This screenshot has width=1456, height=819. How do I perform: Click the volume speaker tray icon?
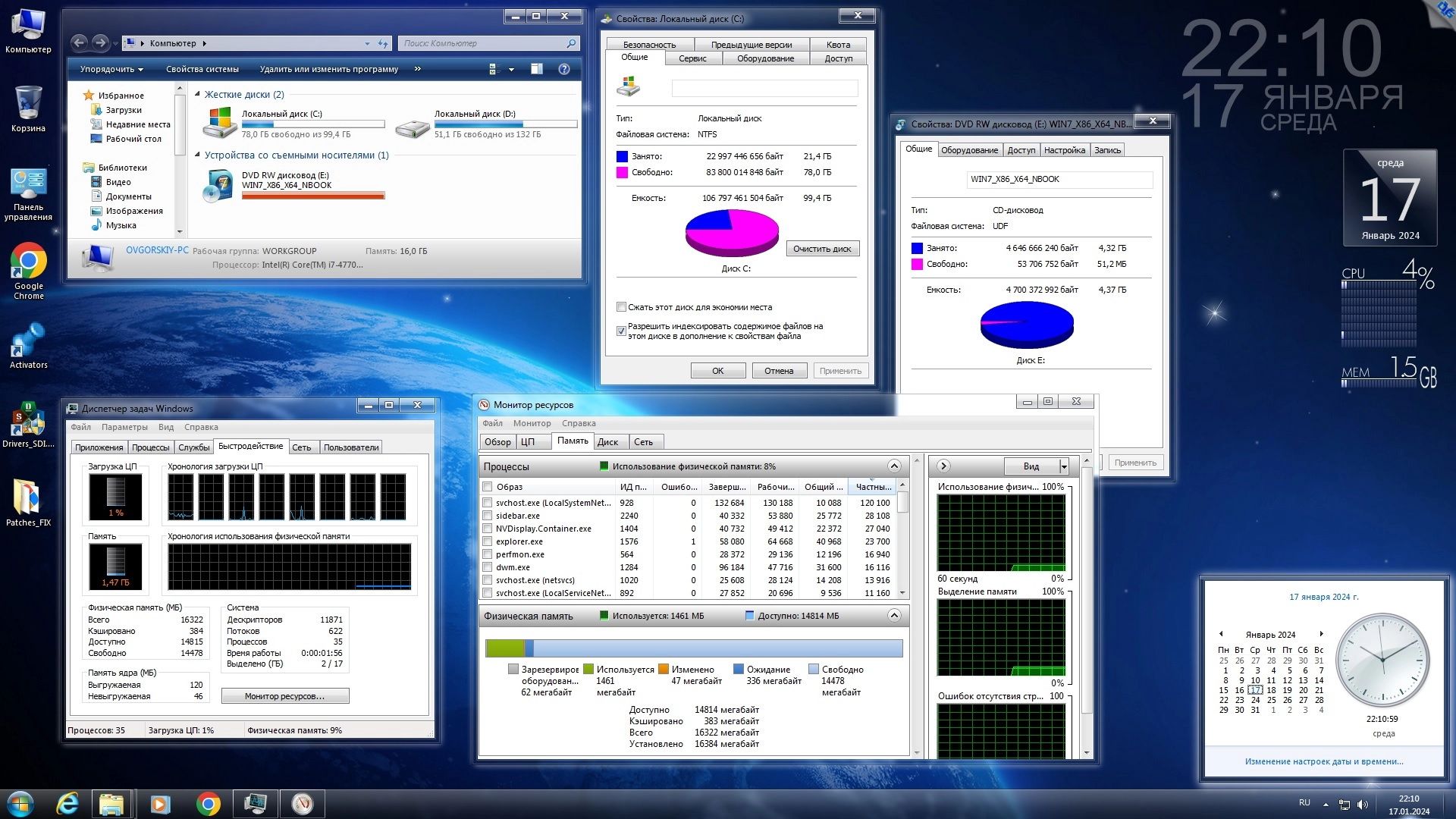click(x=1363, y=804)
